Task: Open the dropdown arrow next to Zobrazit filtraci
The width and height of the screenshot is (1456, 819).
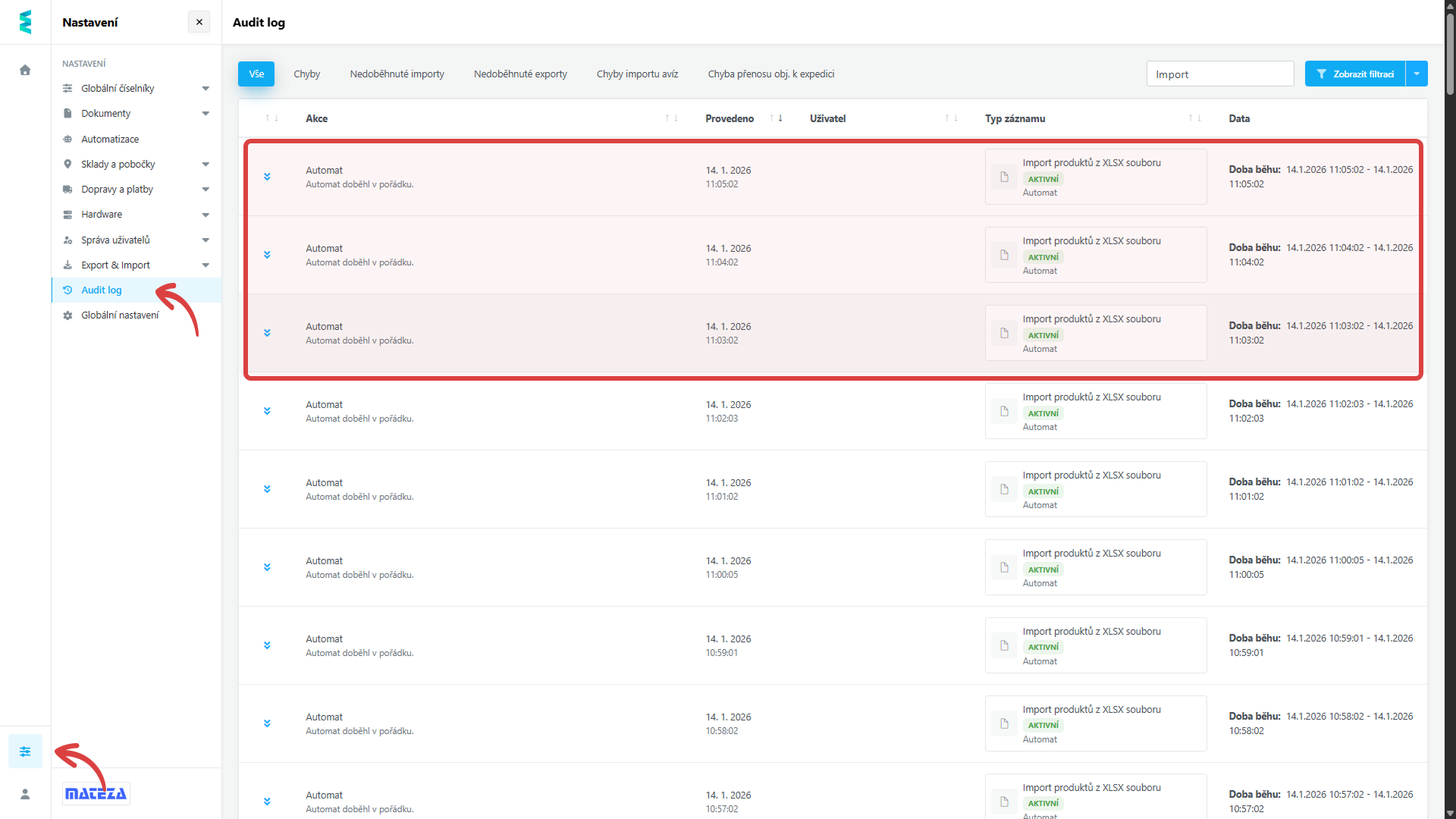Action: (1417, 74)
